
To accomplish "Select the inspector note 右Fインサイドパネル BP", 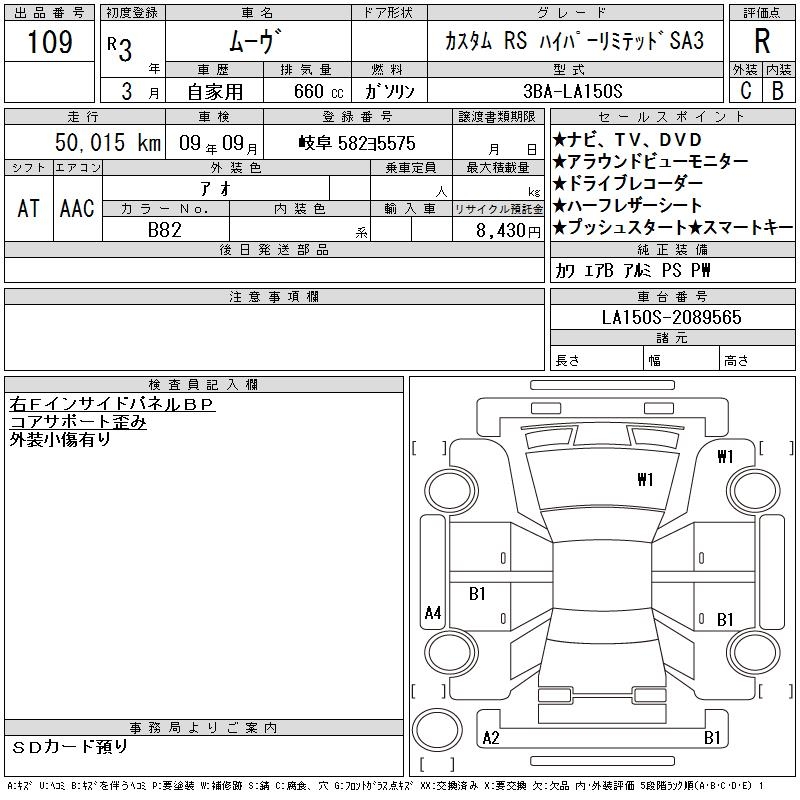I will 112,404.
